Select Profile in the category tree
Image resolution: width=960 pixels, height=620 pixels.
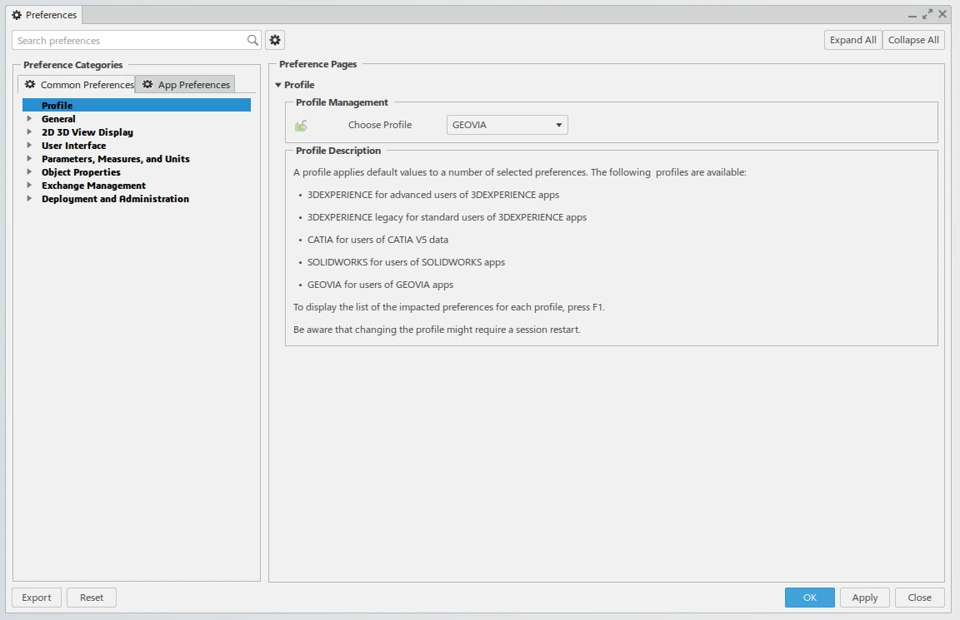[57, 105]
